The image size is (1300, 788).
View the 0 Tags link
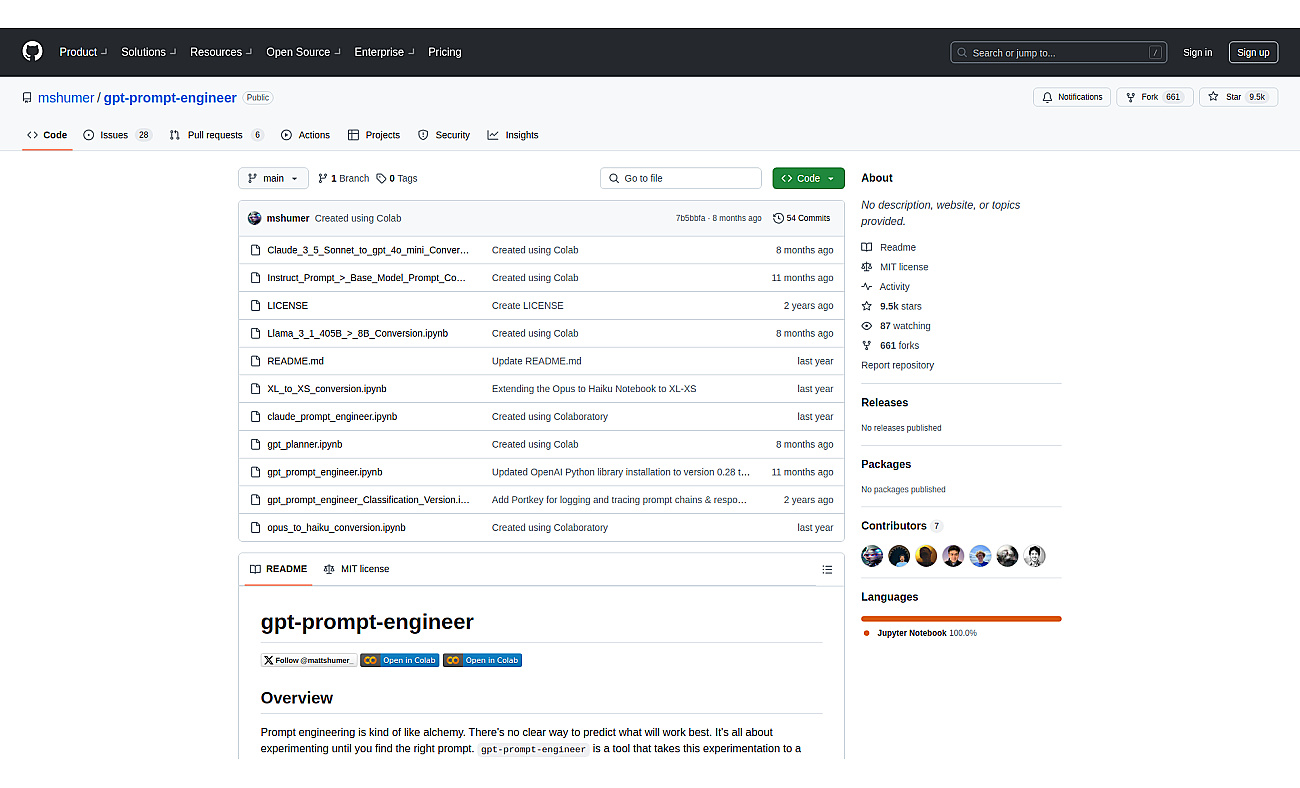tap(397, 178)
